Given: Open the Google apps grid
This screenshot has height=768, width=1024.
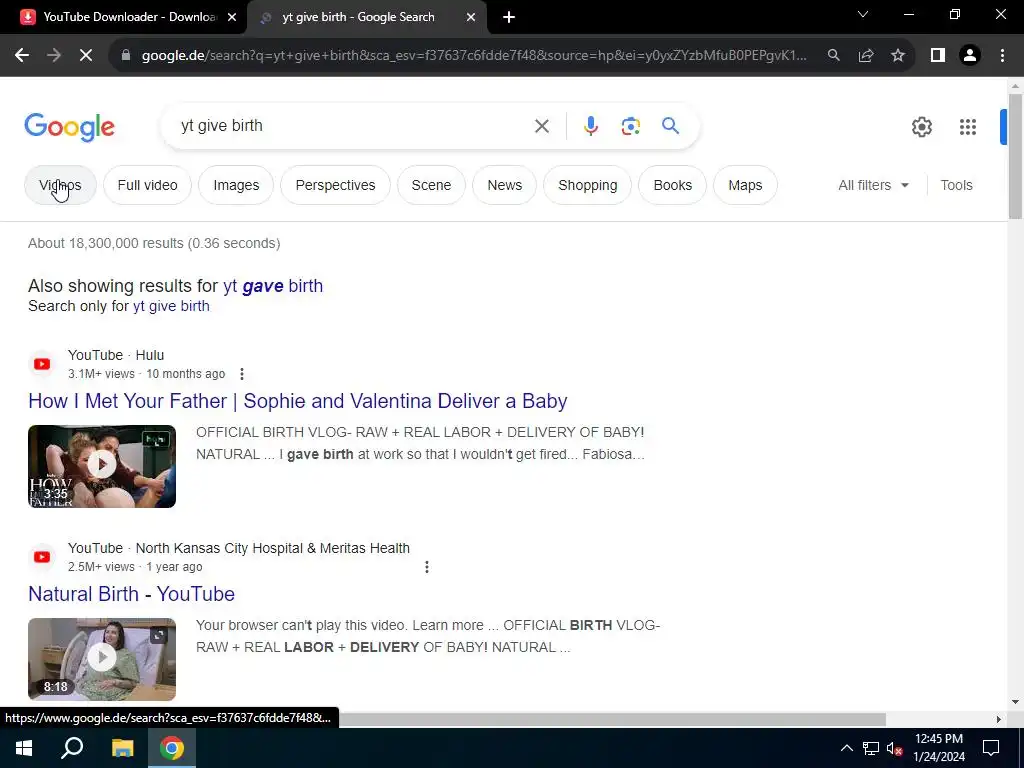Looking at the screenshot, I should click(x=968, y=127).
